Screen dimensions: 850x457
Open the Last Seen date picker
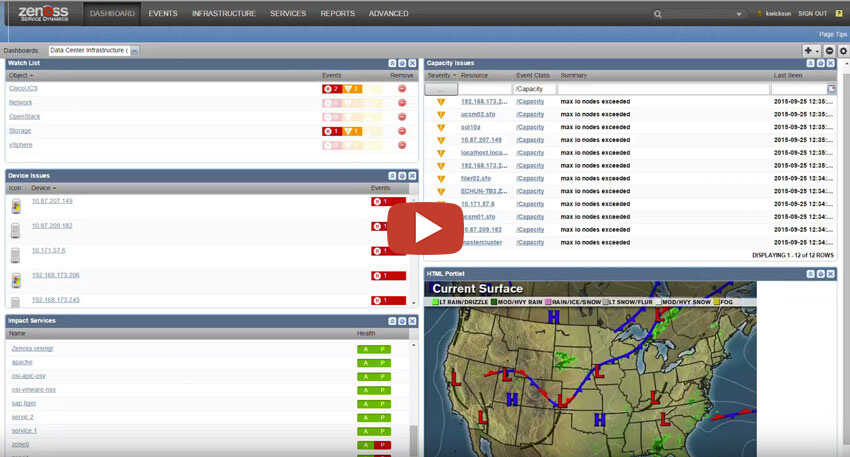[x=831, y=89]
